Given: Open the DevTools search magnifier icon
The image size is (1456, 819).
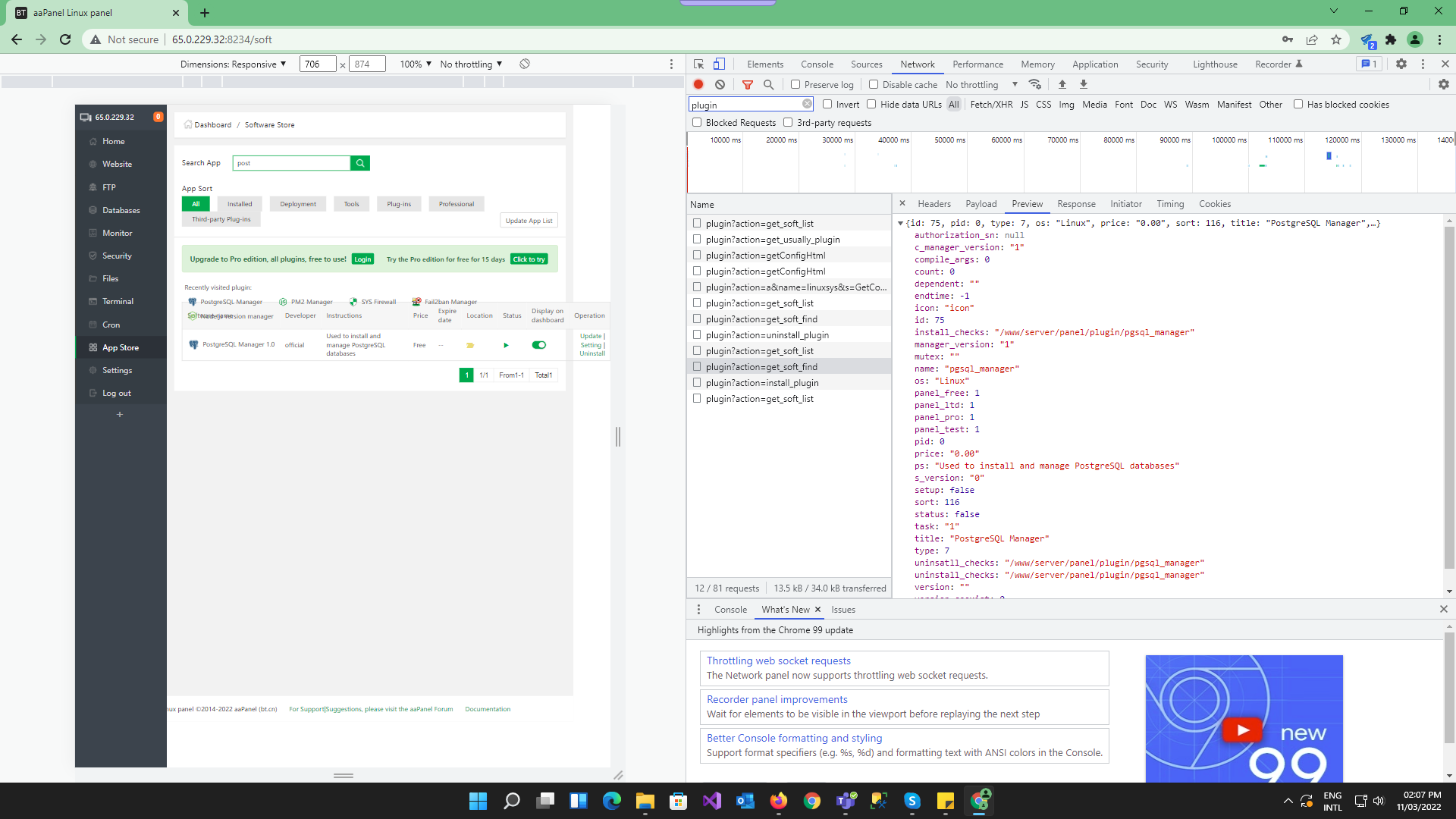Looking at the screenshot, I should click(768, 84).
